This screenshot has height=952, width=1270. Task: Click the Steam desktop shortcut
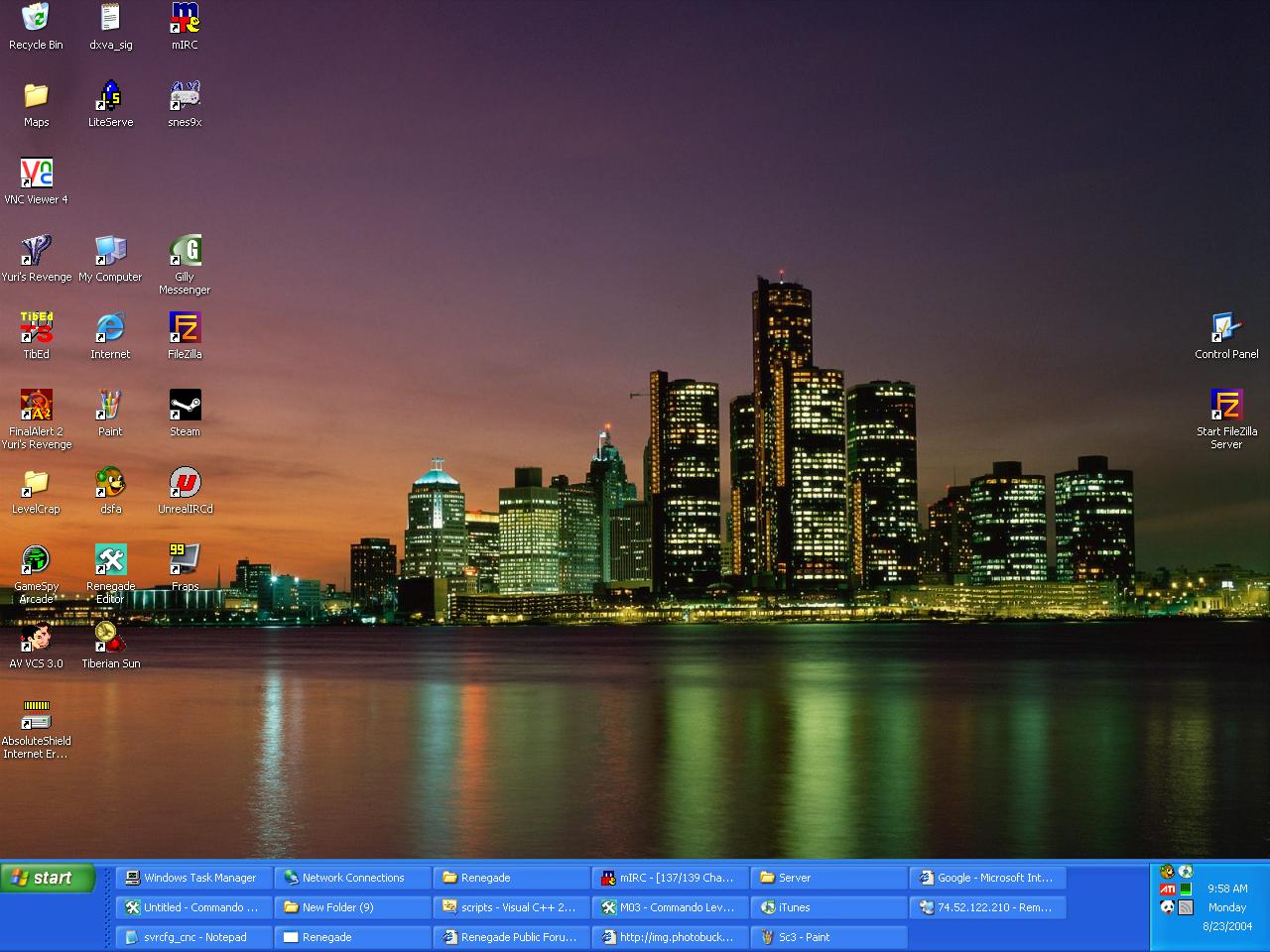[x=185, y=406]
